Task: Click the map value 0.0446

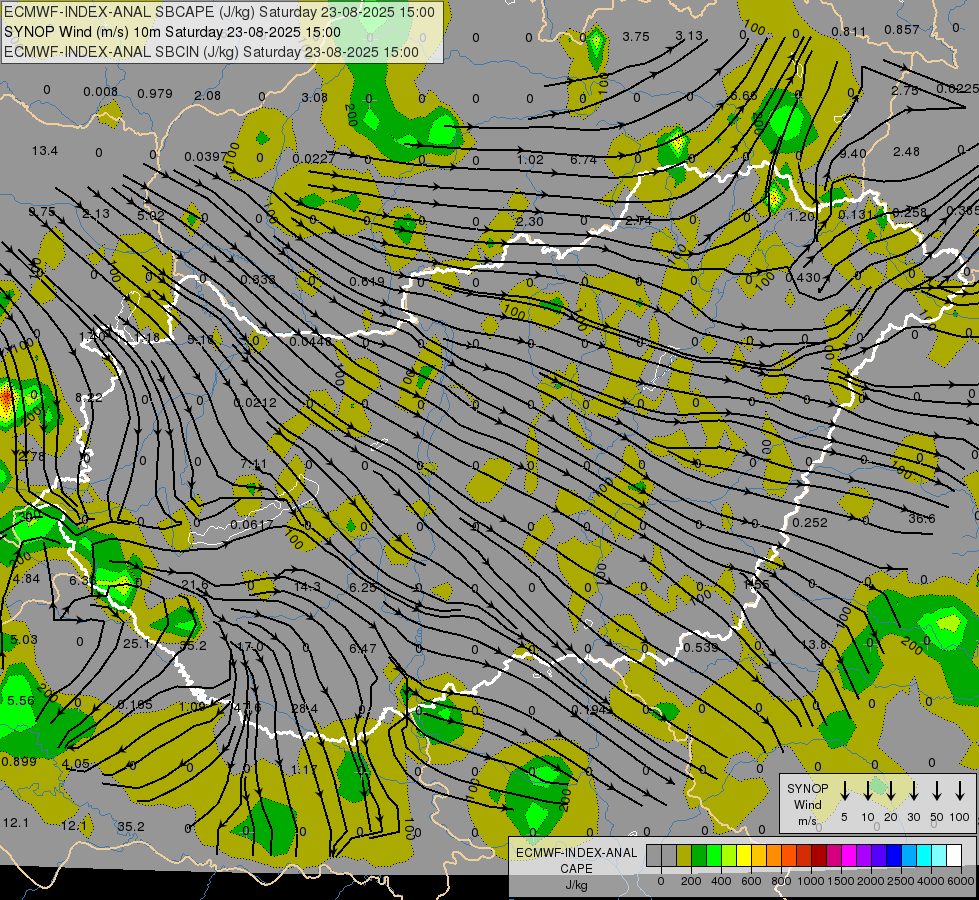Action: pyautogui.click(x=311, y=342)
